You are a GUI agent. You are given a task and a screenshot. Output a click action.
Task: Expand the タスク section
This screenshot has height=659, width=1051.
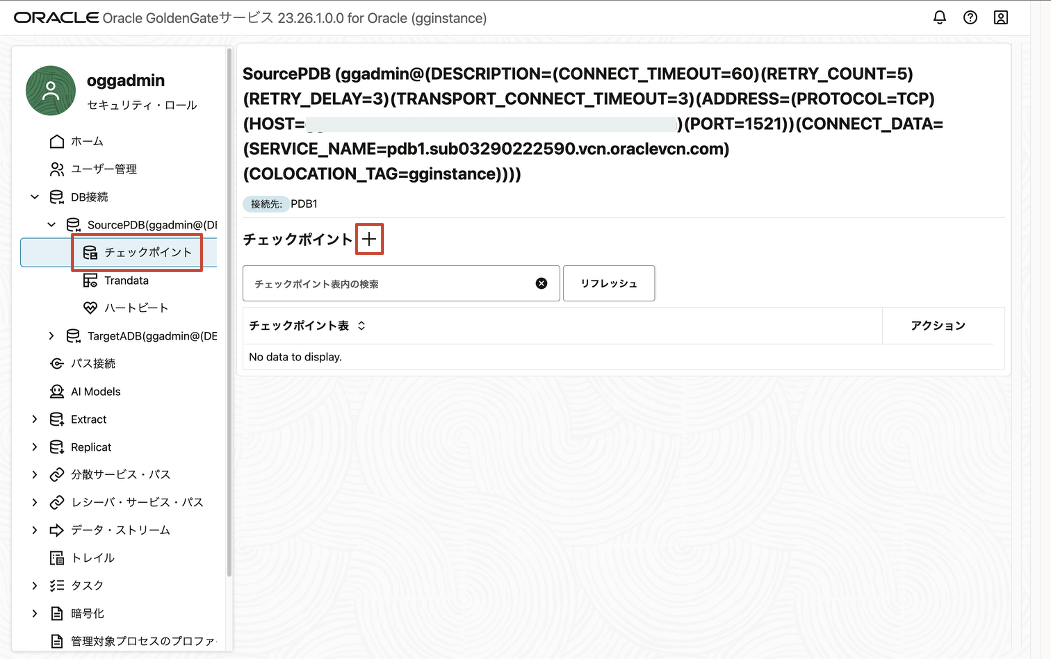point(35,585)
